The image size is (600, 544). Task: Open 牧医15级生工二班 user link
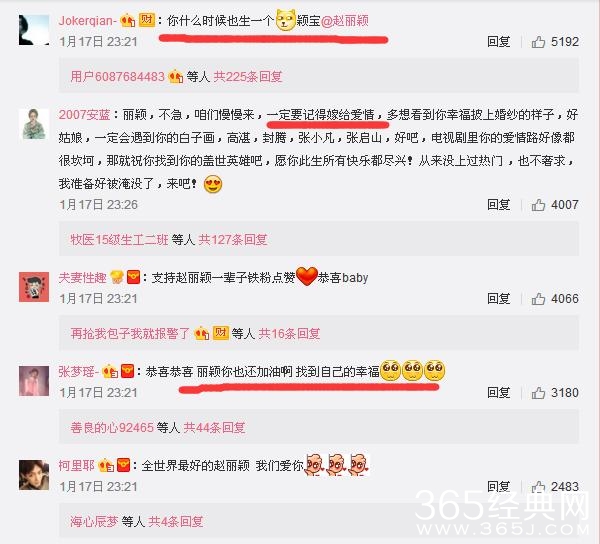[x=119, y=240]
